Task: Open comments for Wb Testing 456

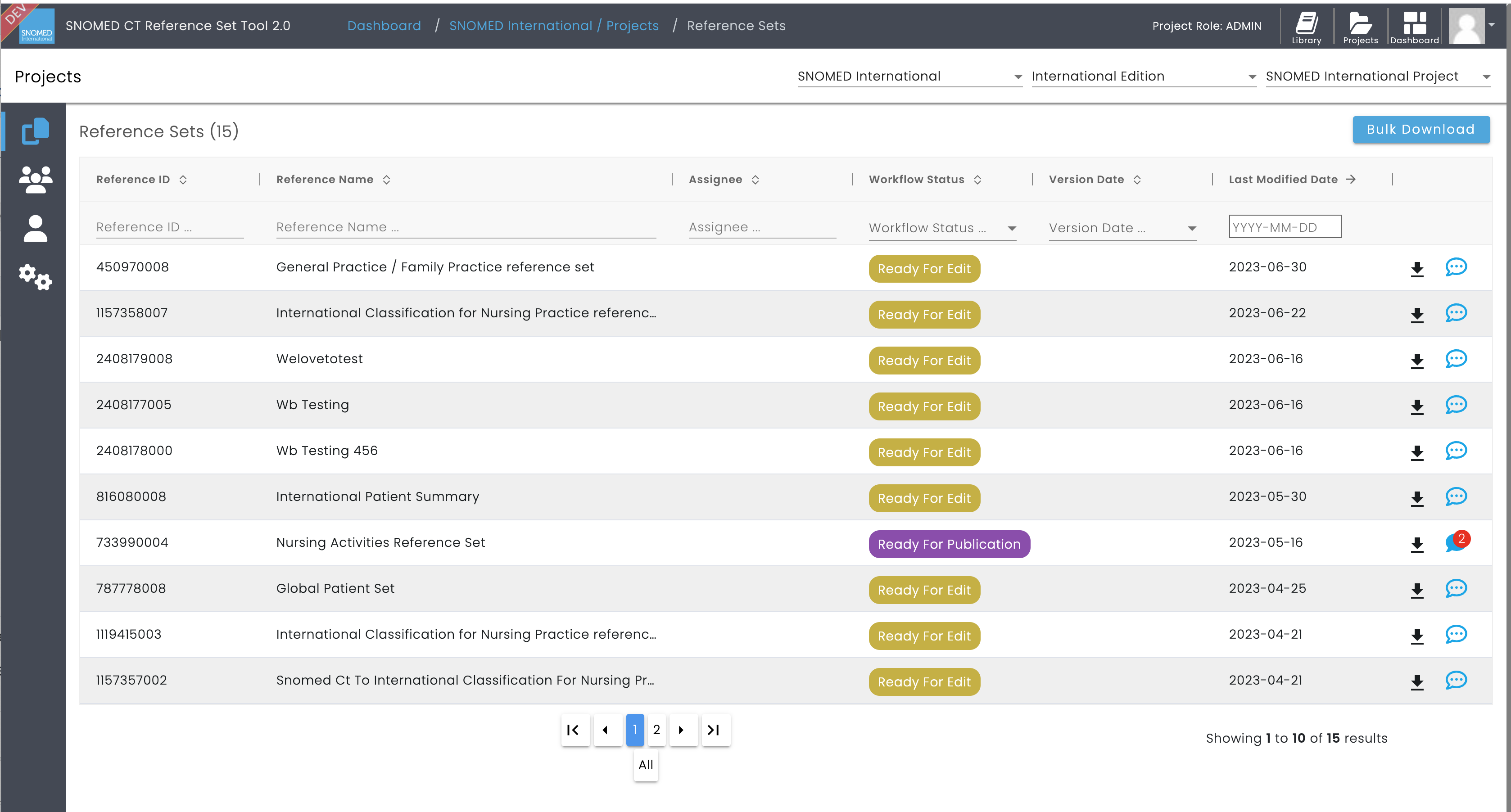Action: pyautogui.click(x=1456, y=451)
